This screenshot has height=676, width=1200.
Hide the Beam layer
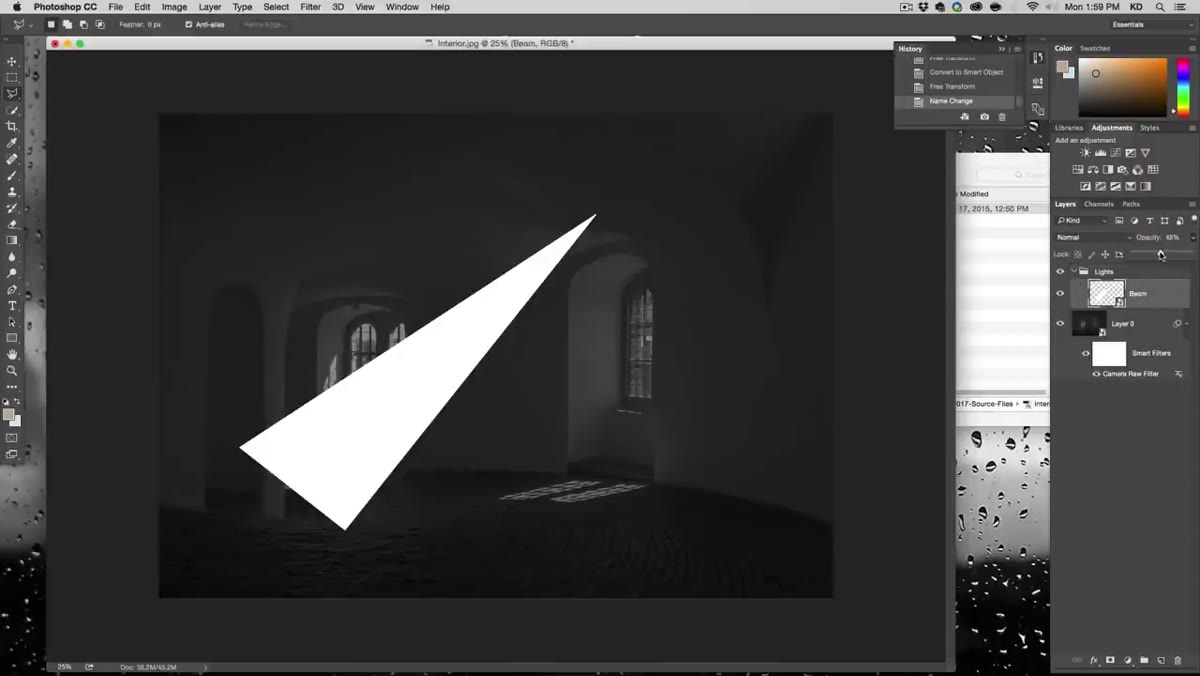[1060, 293]
